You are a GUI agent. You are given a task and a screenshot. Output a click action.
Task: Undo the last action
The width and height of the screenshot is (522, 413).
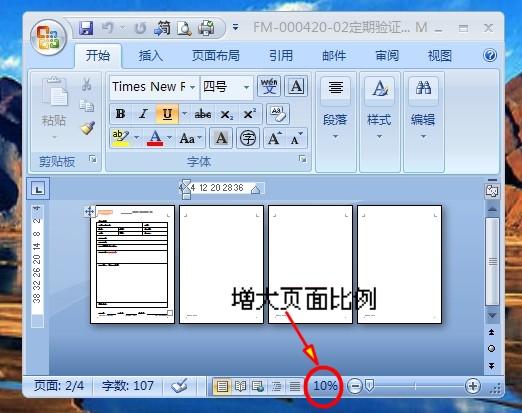[x=108, y=28]
